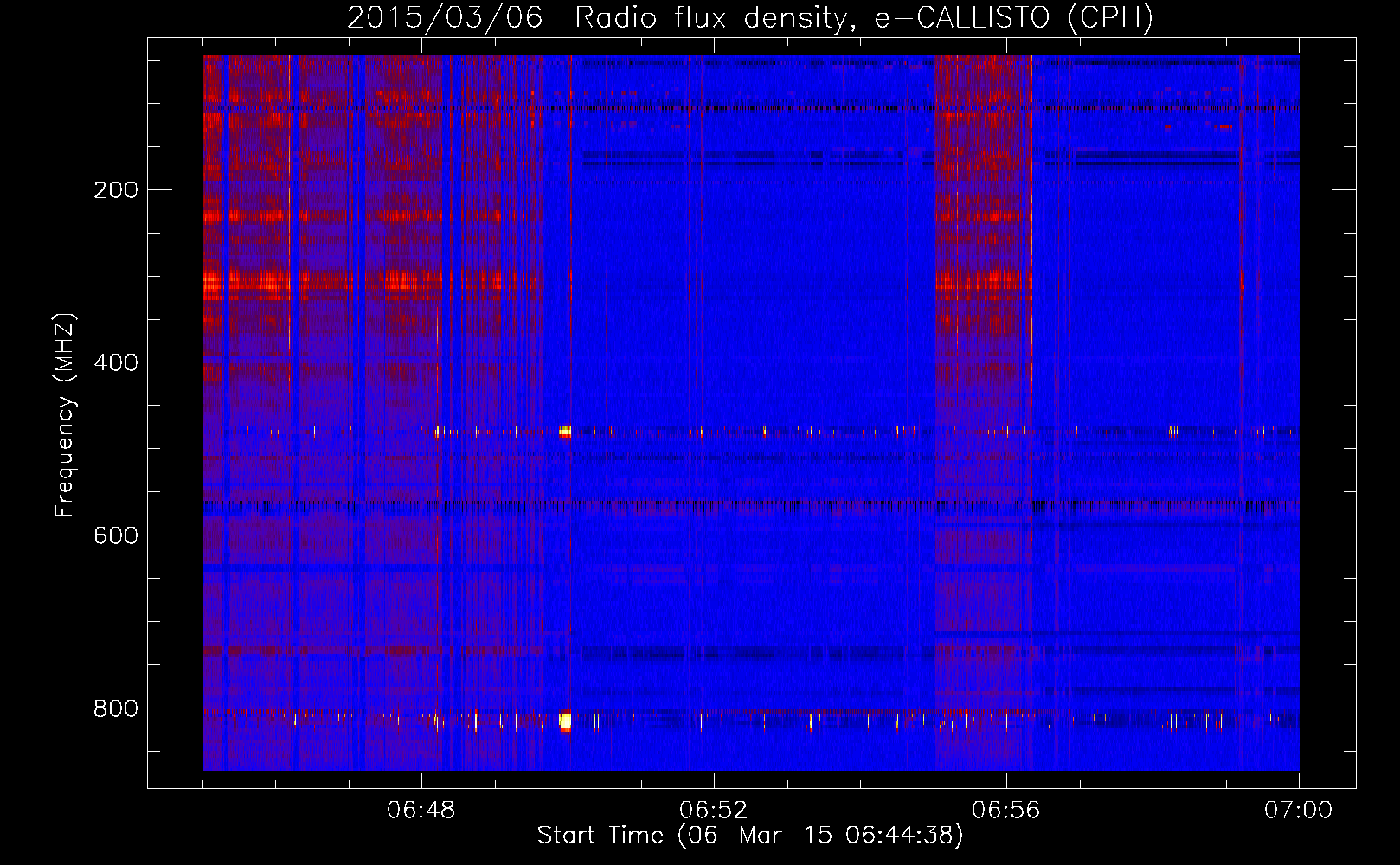Click the 400 frequency tick label
This screenshot has width=1400, height=865.
pyautogui.click(x=116, y=363)
